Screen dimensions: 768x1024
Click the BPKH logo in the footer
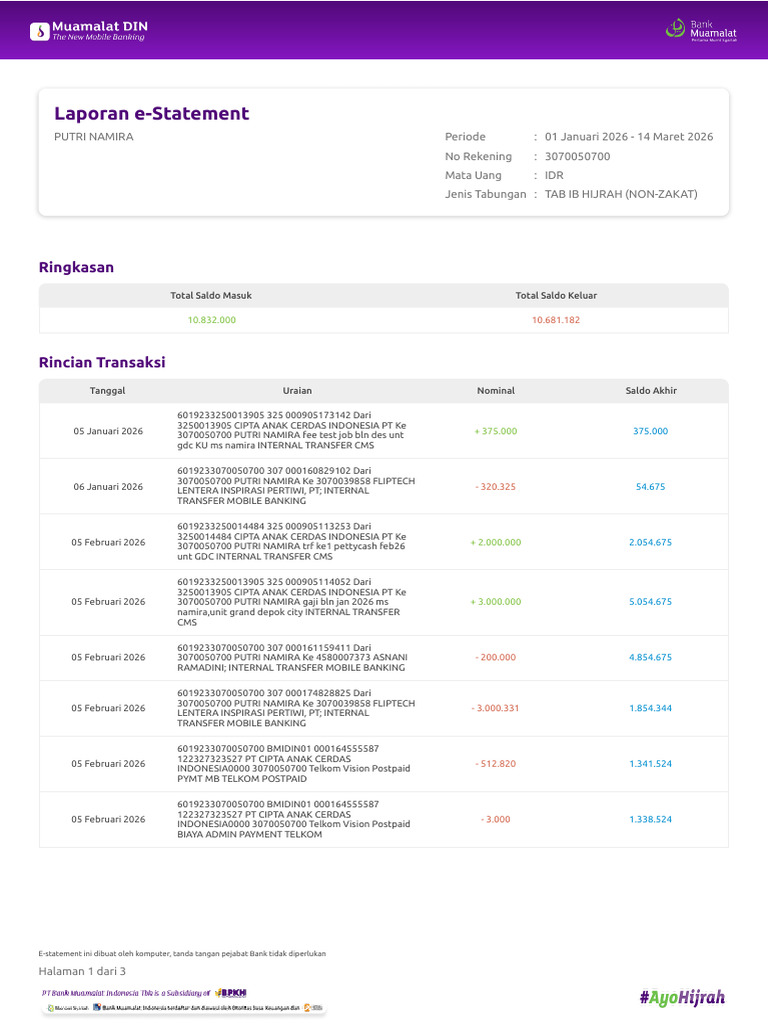point(231,993)
